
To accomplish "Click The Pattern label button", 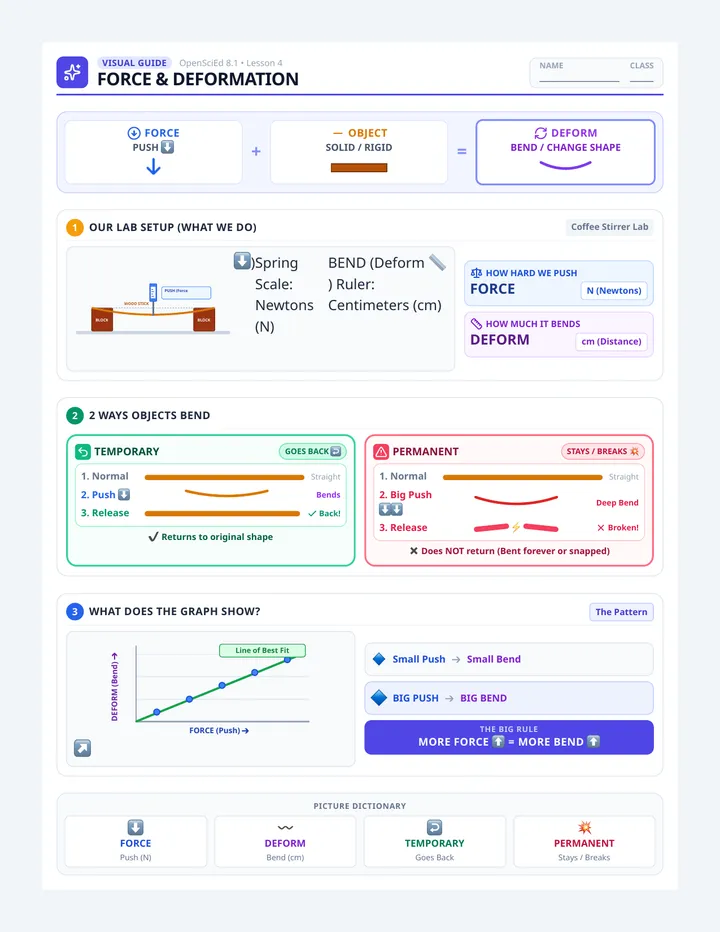I will [621, 612].
